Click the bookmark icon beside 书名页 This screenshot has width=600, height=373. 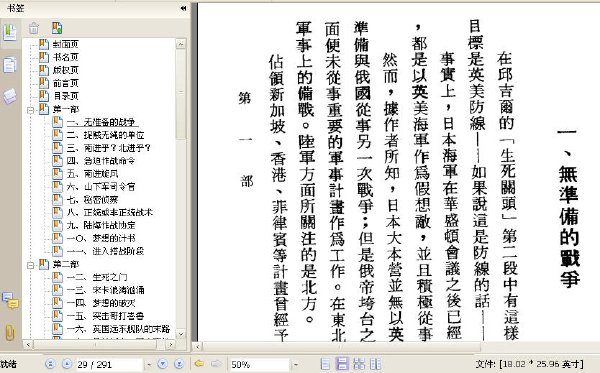tap(44, 57)
